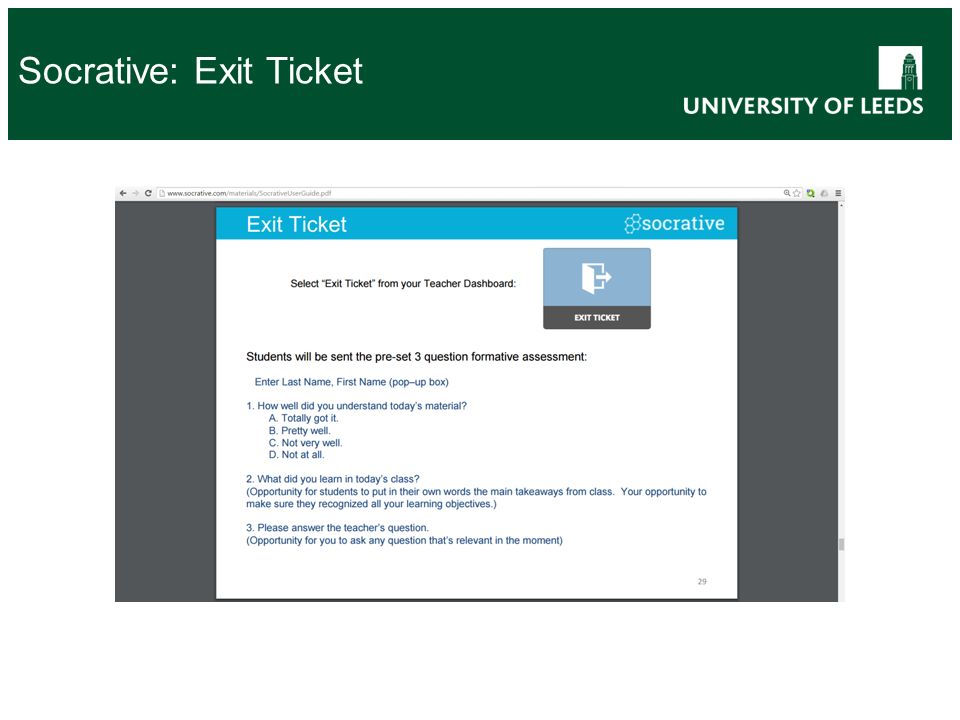Click 'UNIVERSITY OF LEEDS' text
This screenshot has width=960, height=720.
click(x=803, y=106)
